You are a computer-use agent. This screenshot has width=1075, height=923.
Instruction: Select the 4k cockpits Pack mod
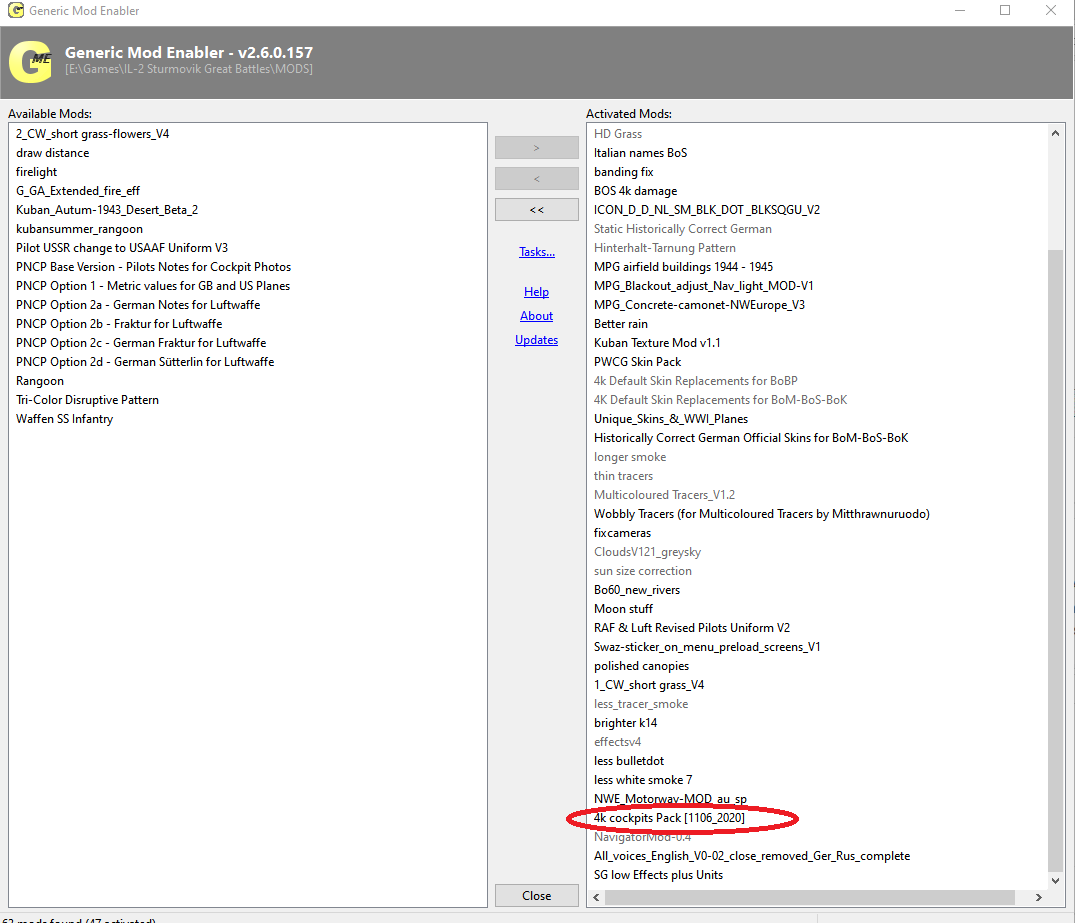click(669, 818)
